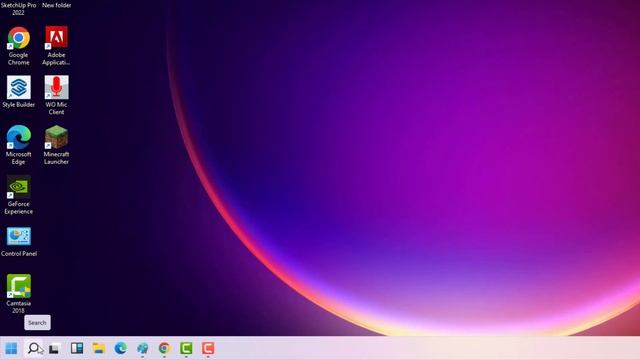Select the Style Builder desktop icon
Image resolution: width=640 pixels, height=360 pixels.
click(x=18, y=92)
